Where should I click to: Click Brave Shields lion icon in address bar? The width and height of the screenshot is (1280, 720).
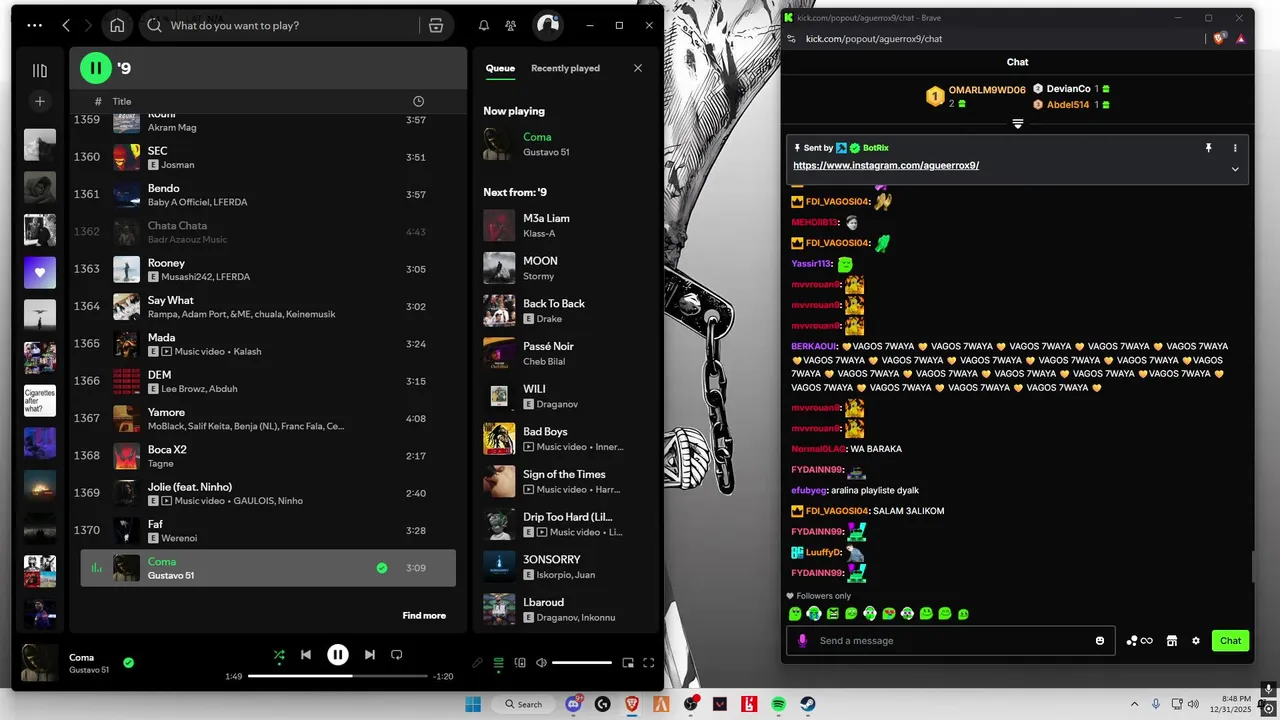coord(1219,39)
